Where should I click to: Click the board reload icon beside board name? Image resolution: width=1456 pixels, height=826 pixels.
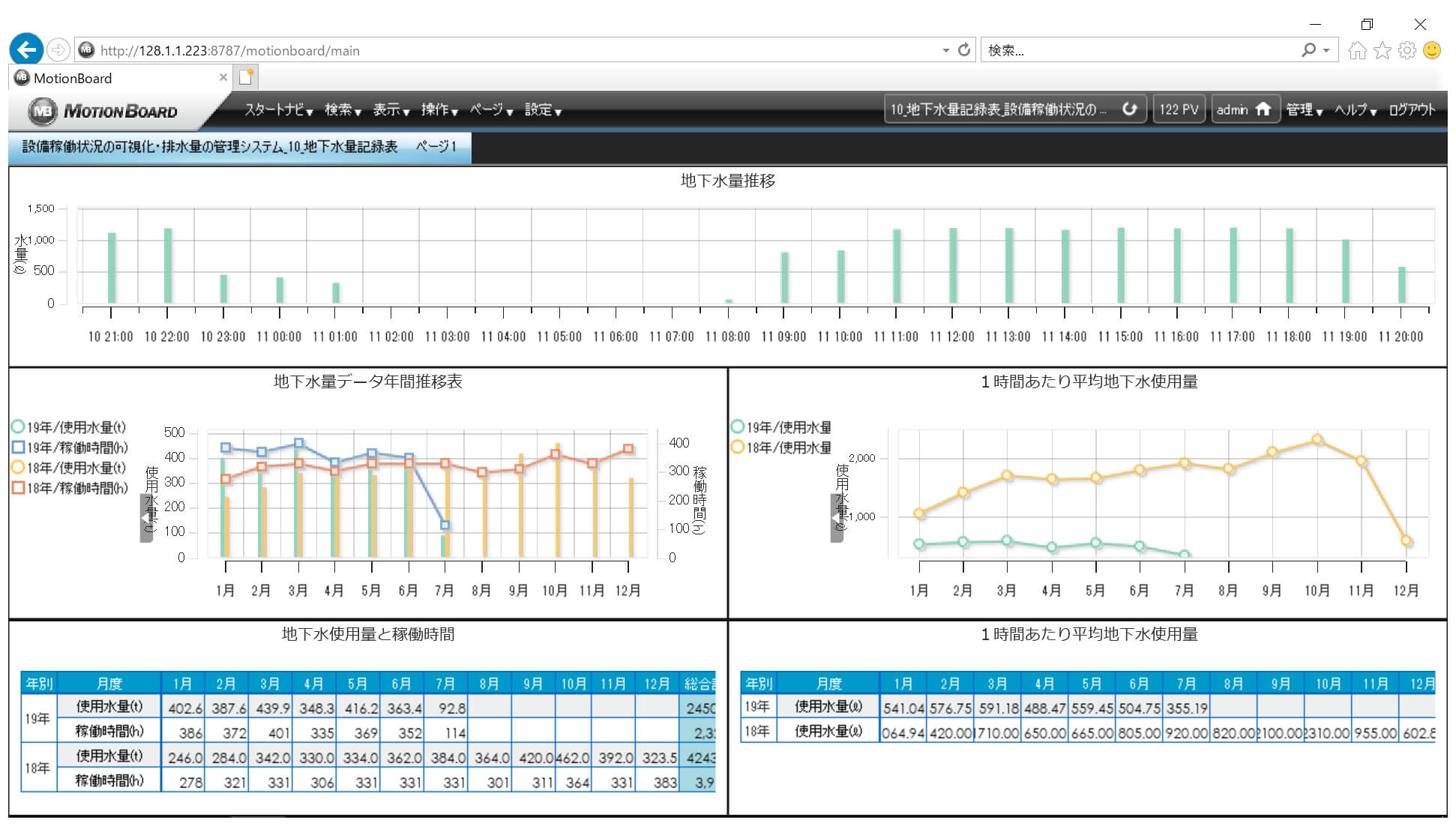point(1129,109)
